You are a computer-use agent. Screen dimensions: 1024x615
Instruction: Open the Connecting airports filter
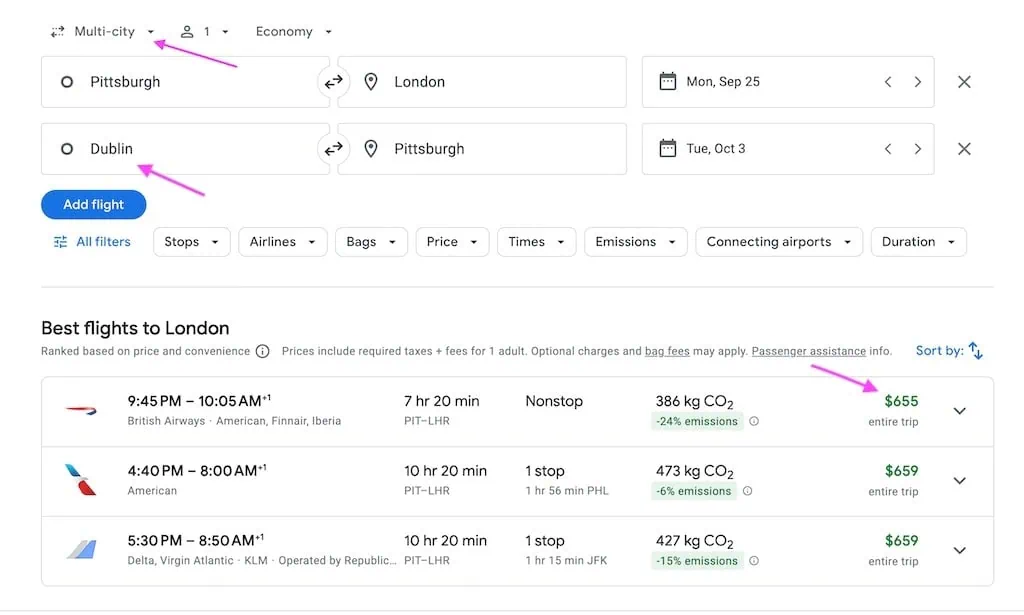tap(778, 242)
